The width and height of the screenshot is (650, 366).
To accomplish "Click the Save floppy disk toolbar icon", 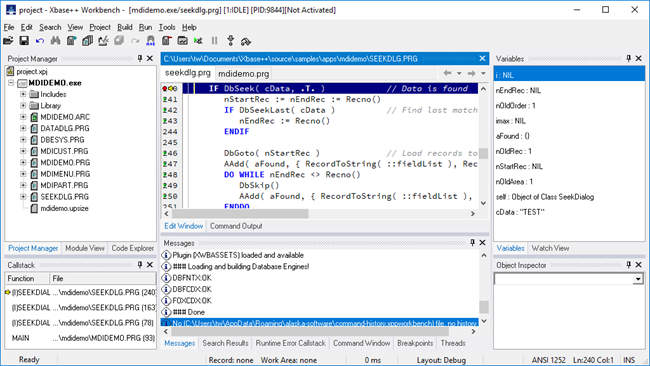I will click(x=24, y=41).
